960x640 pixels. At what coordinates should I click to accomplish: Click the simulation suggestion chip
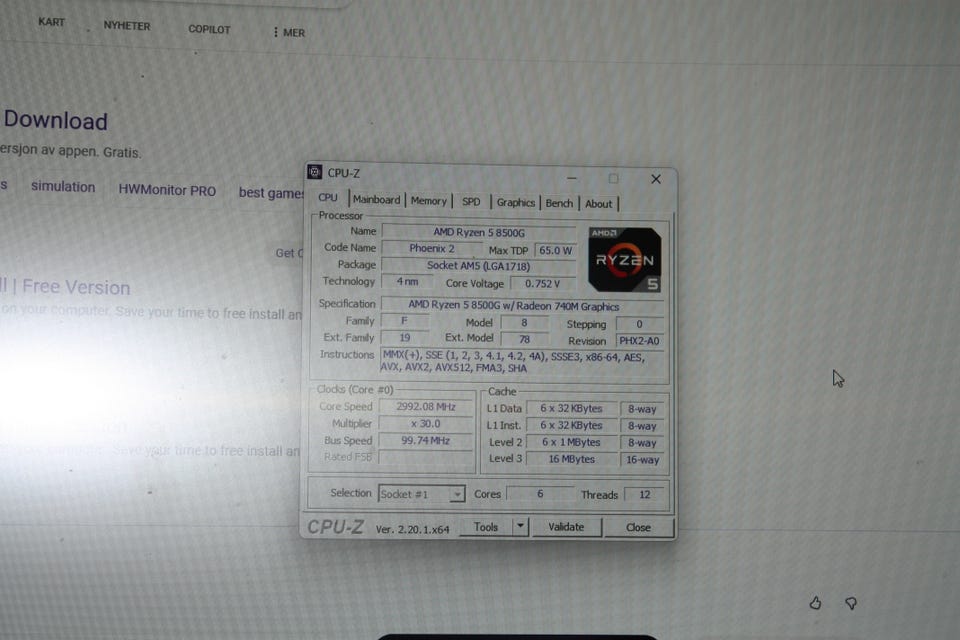pos(63,187)
